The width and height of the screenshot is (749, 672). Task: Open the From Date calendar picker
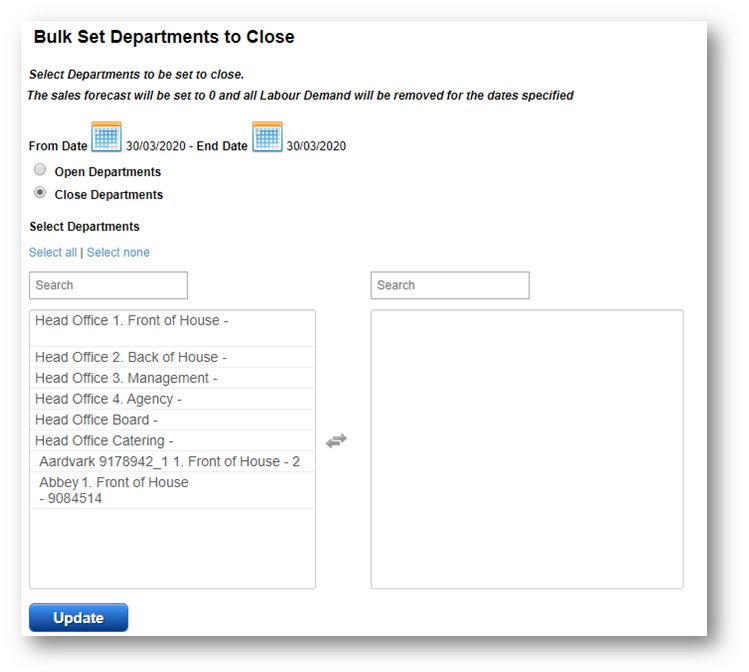(106, 137)
